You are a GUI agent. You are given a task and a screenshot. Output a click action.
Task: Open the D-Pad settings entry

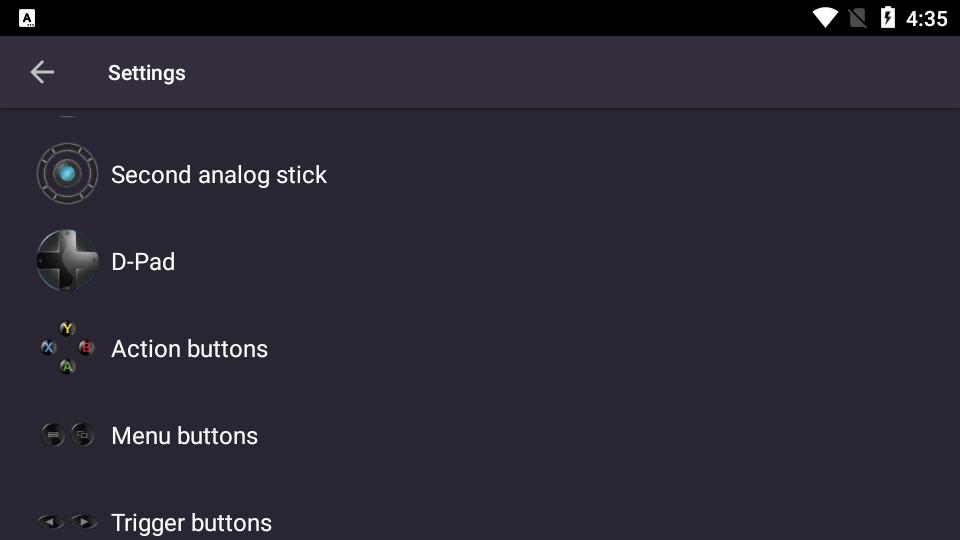480,261
